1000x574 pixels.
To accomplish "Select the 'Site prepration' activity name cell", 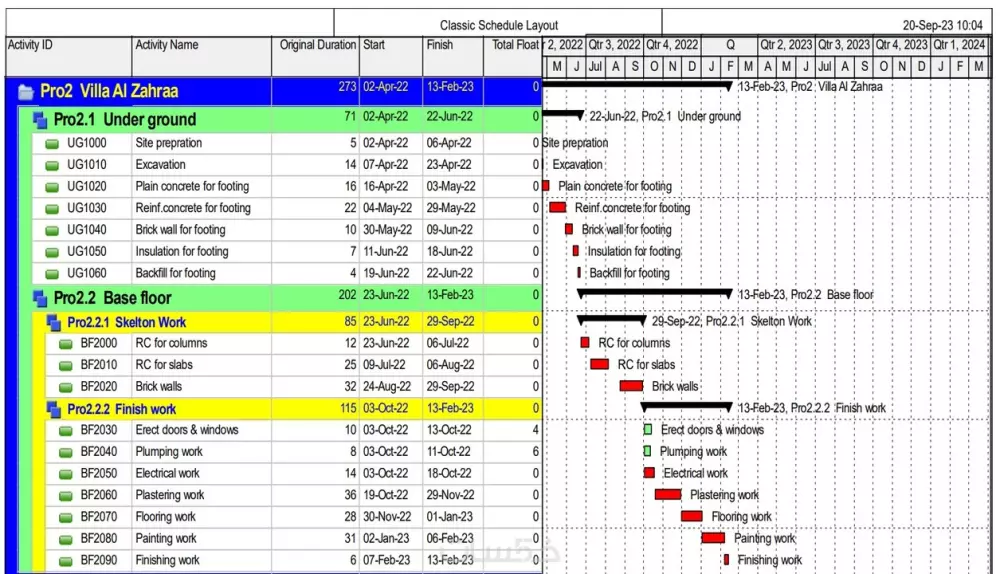I will [x=202, y=144].
